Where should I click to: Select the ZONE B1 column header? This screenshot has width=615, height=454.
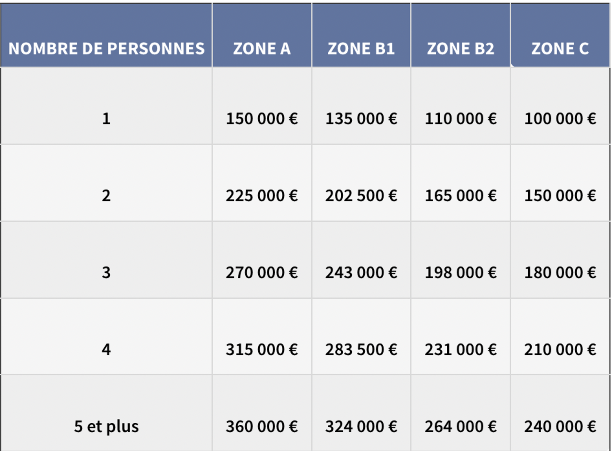[361, 48]
